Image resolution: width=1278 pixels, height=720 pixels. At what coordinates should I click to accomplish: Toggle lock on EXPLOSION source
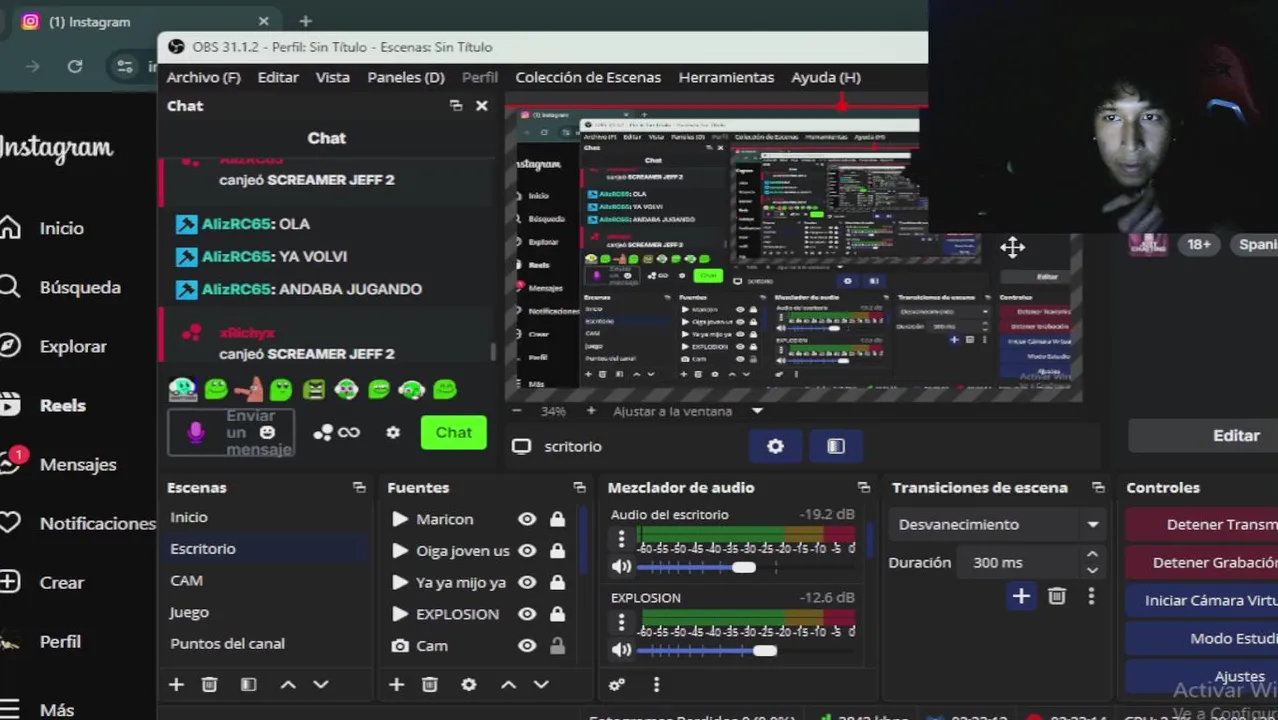[557, 614]
